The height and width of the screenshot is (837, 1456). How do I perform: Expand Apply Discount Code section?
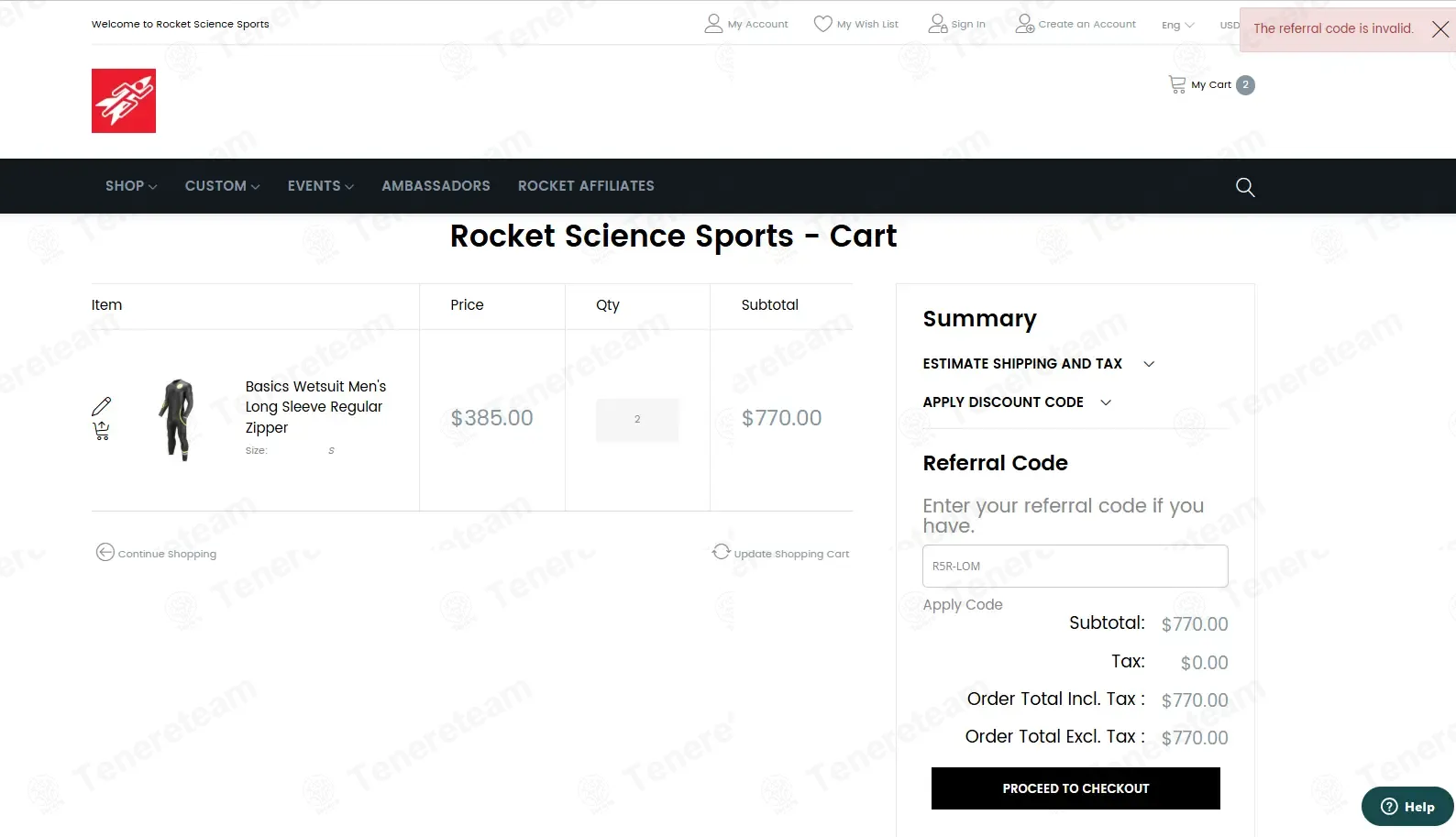[1018, 402]
